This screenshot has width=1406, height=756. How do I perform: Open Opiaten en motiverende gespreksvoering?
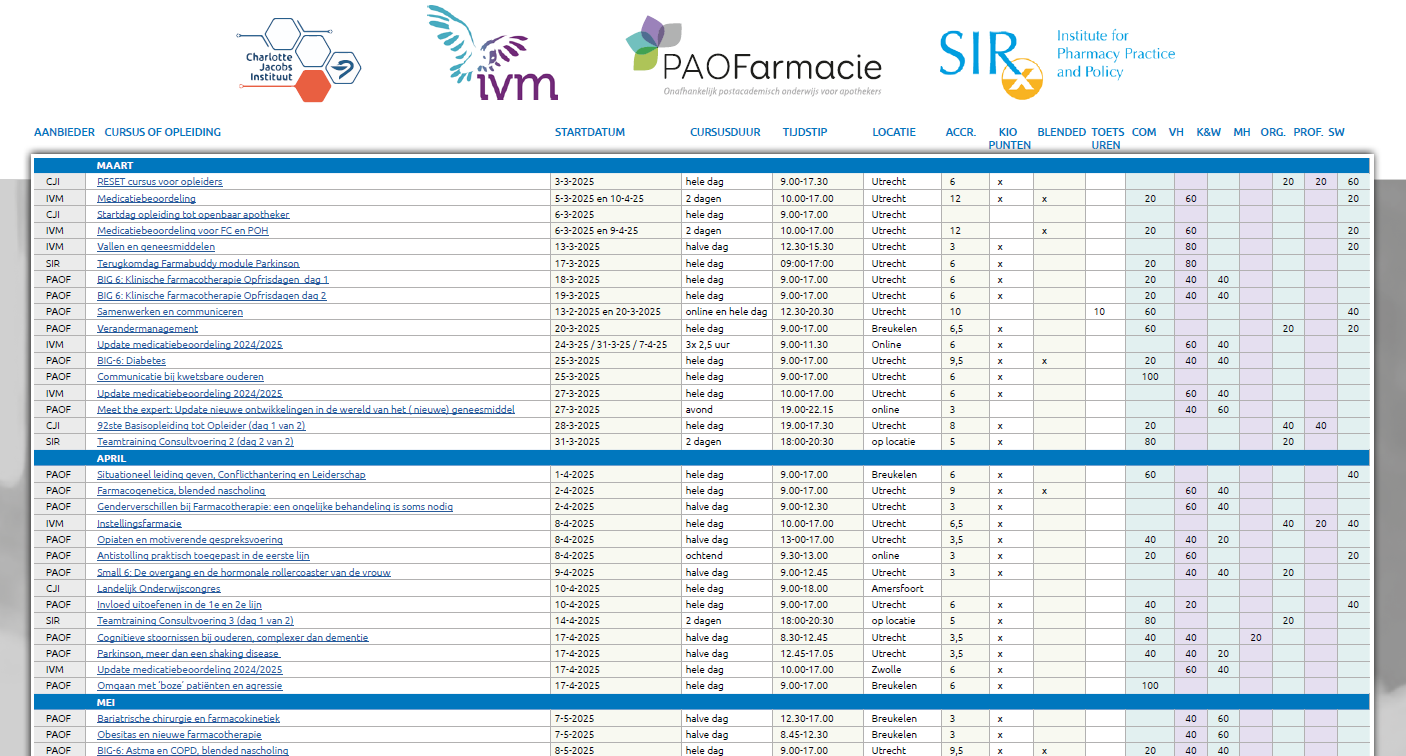click(x=190, y=540)
